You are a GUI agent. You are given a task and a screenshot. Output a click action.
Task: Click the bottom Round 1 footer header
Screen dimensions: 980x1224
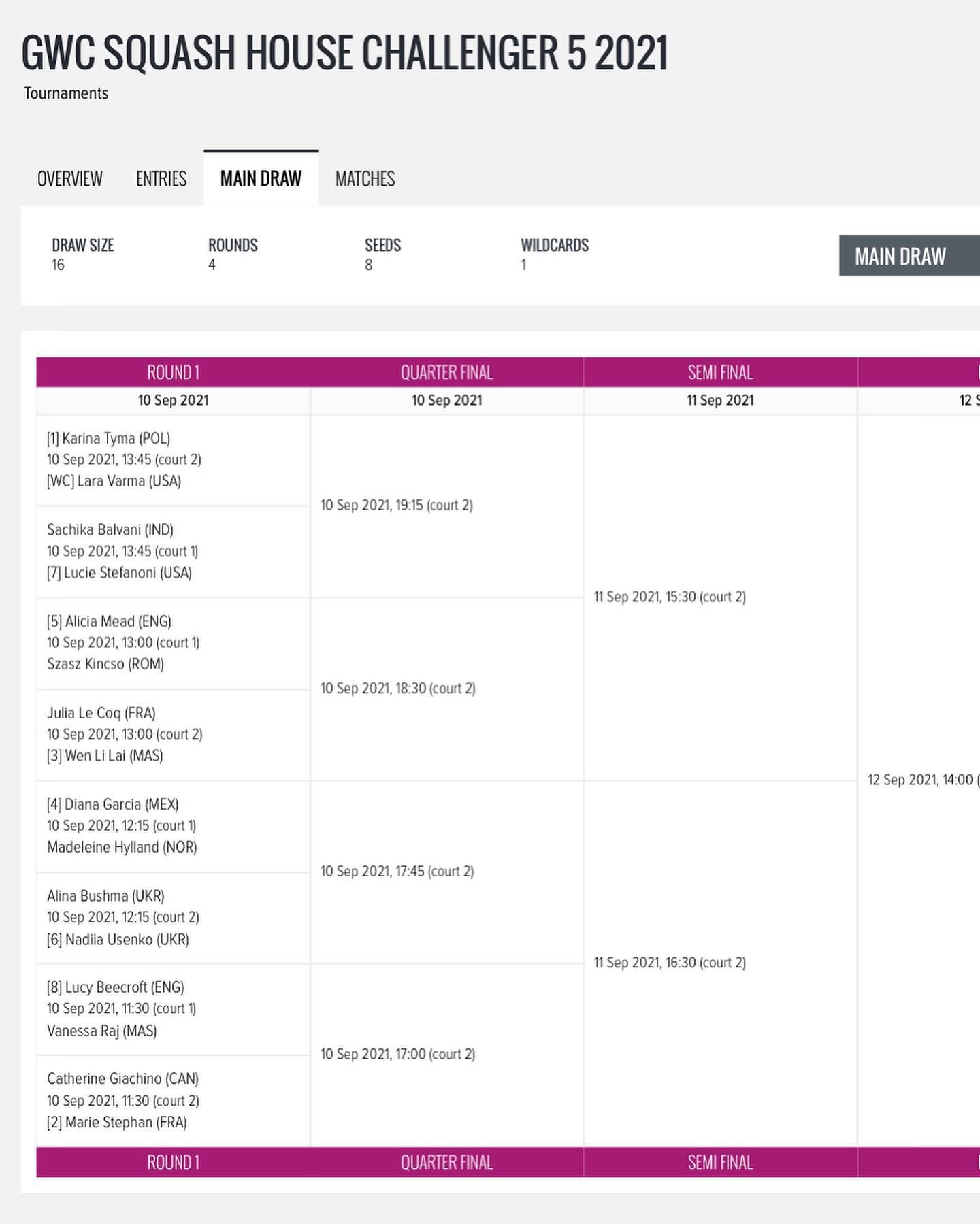pyautogui.click(x=174, y=1162)
